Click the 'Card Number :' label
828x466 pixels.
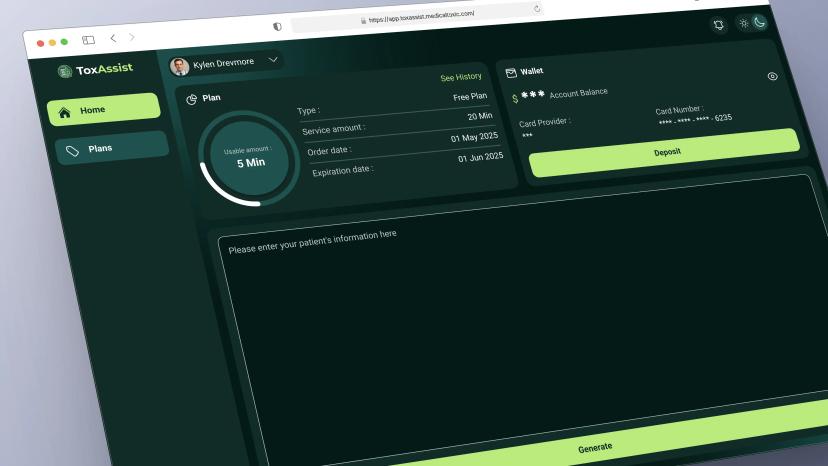[x=679, y=110]
